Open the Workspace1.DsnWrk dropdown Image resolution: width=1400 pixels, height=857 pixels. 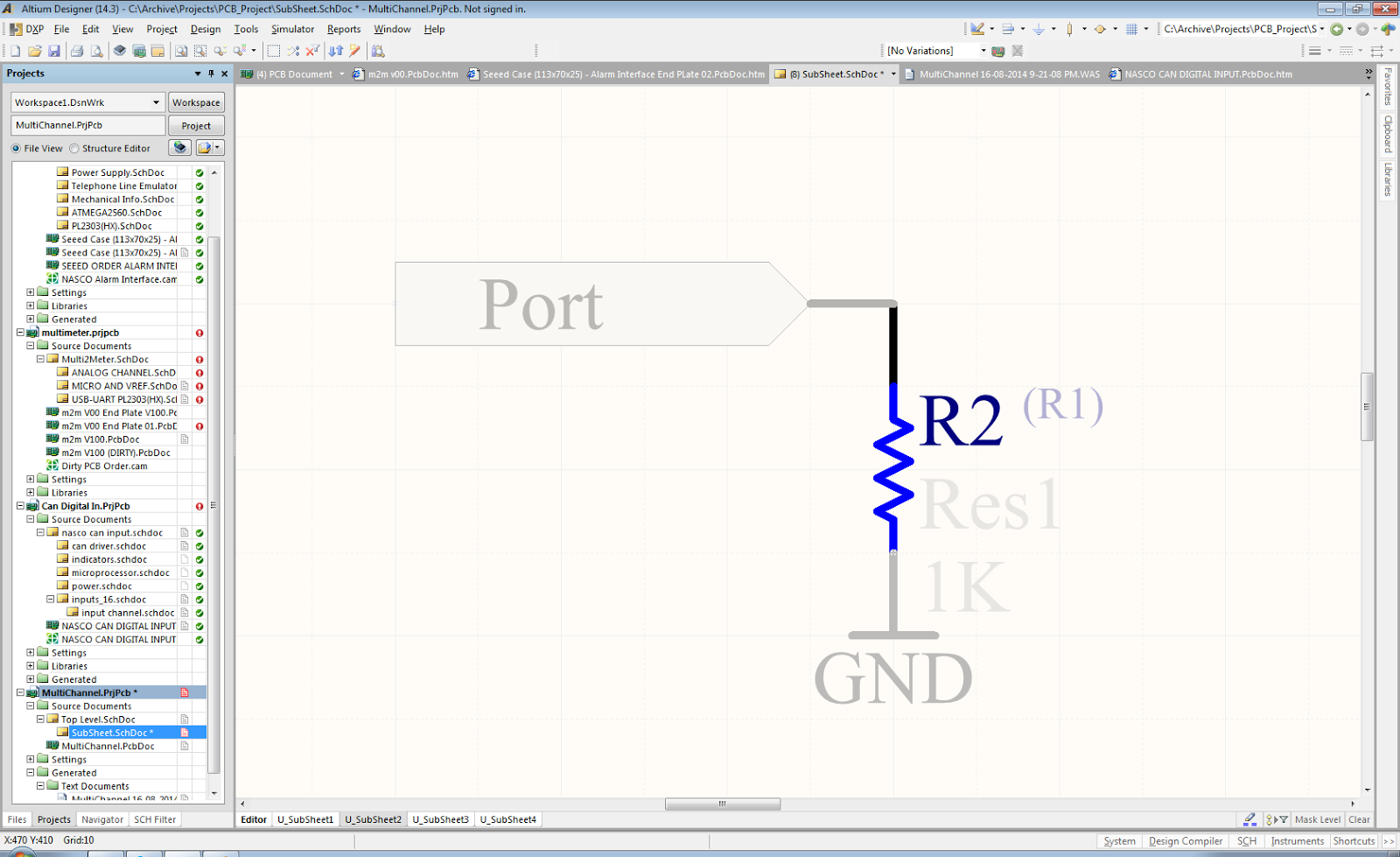(x=156, y=102)
